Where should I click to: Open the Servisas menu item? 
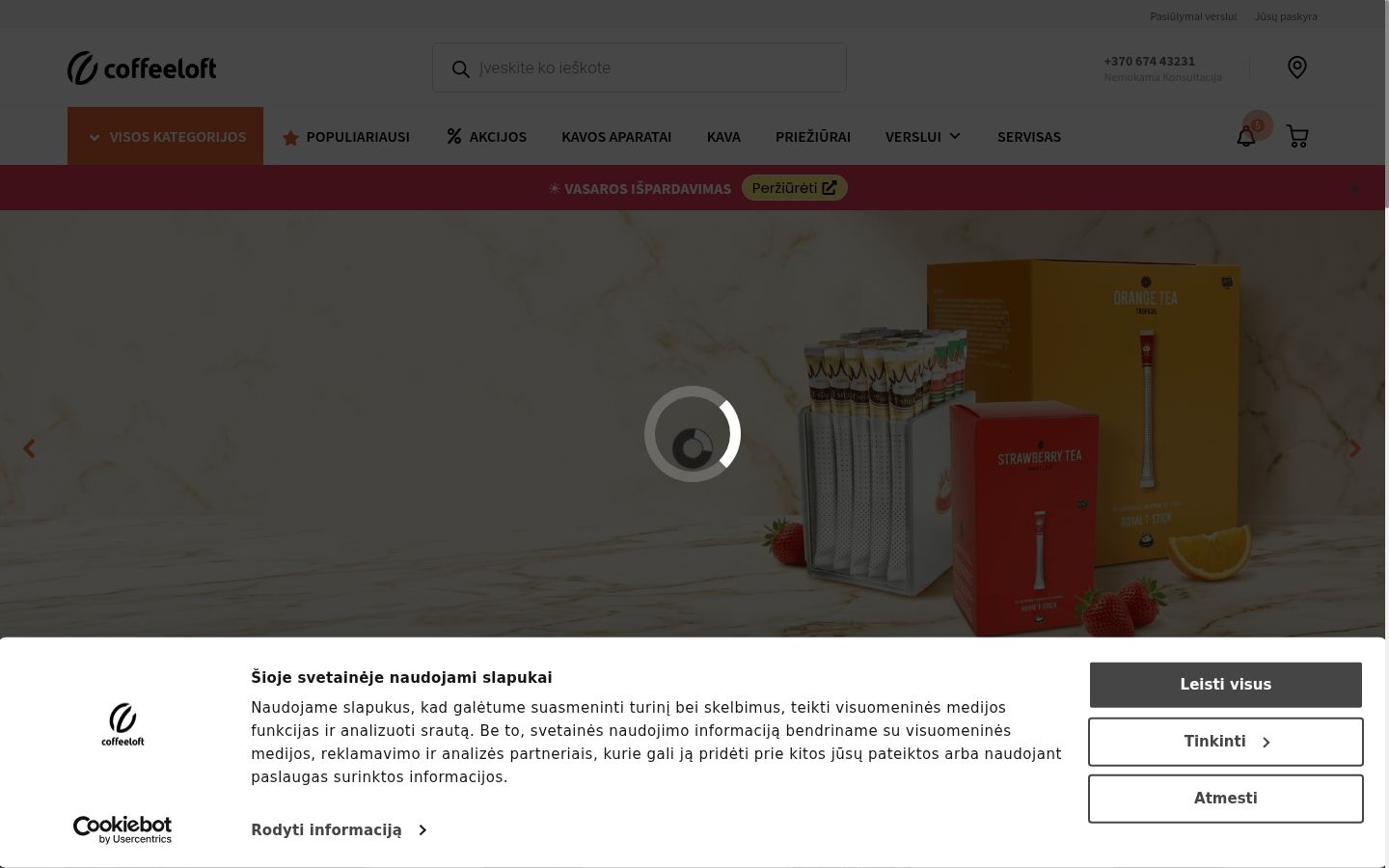coord(1029,137)
